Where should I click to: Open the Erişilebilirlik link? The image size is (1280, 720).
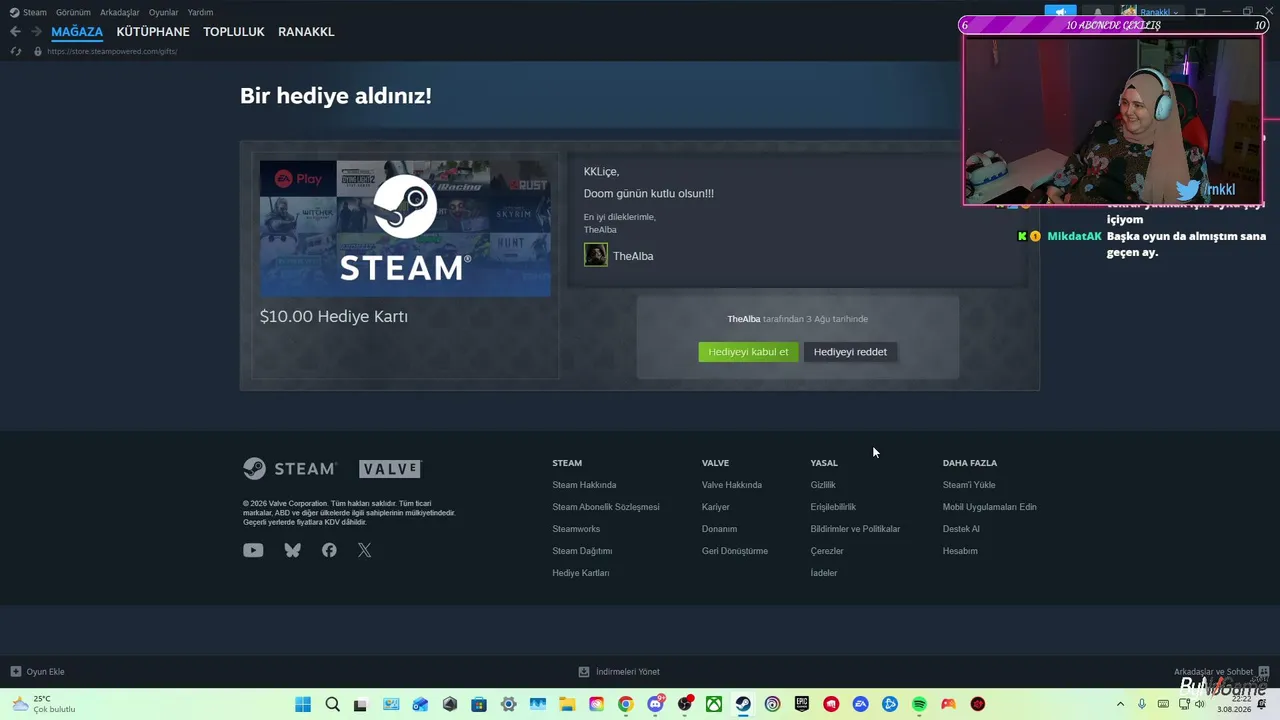tap(833, 507)
